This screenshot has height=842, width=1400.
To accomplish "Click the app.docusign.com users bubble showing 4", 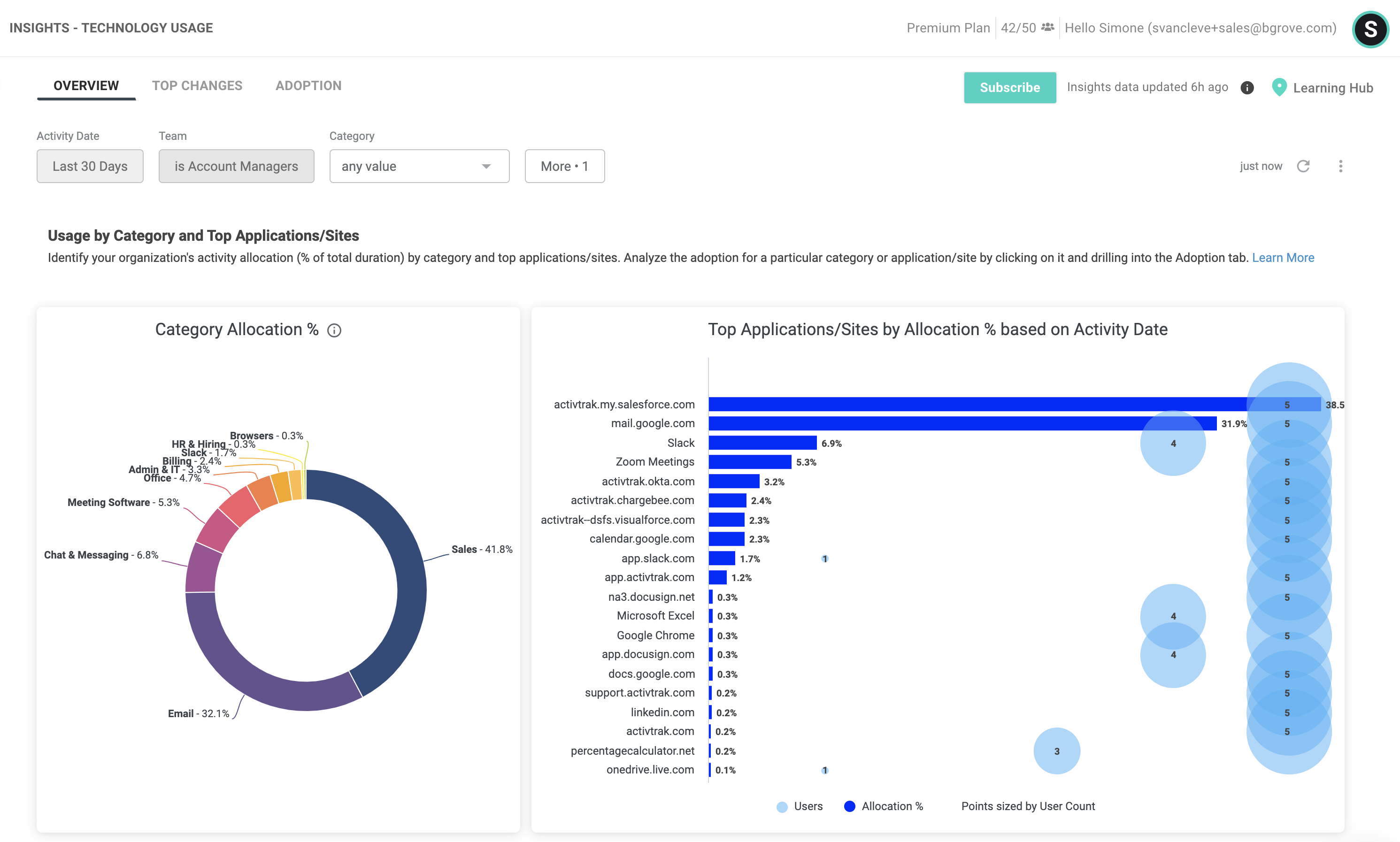I will (x=1173, y=655).
